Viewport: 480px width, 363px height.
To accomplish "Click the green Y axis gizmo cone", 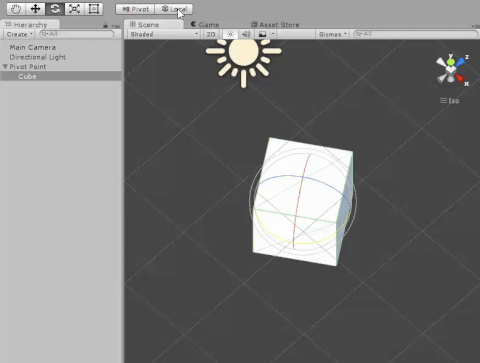I will [x=451, y=62].
